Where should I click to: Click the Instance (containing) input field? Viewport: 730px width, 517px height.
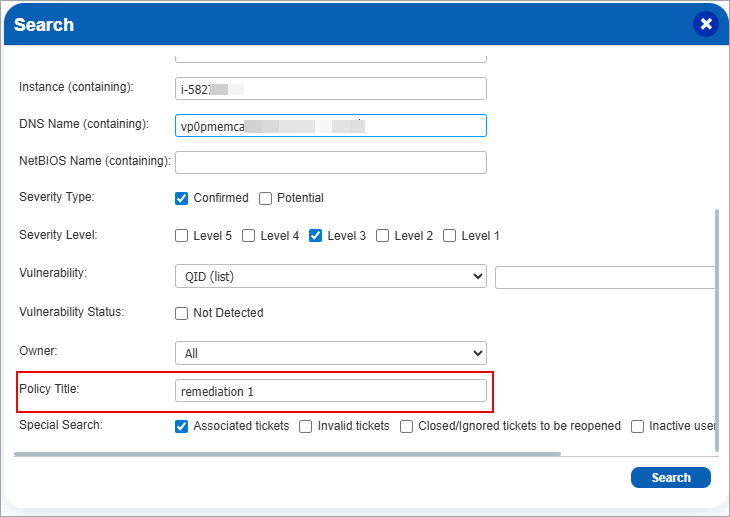pos(331,88)
